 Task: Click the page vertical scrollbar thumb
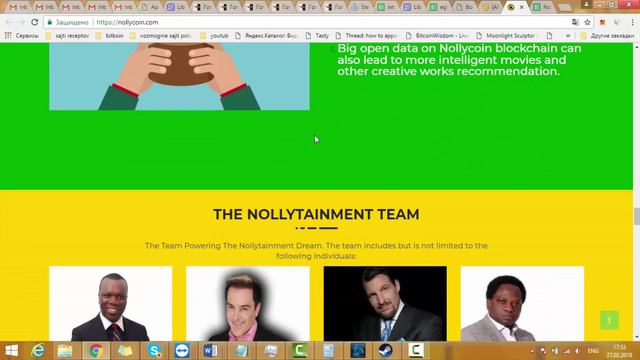tap(636, 216)
